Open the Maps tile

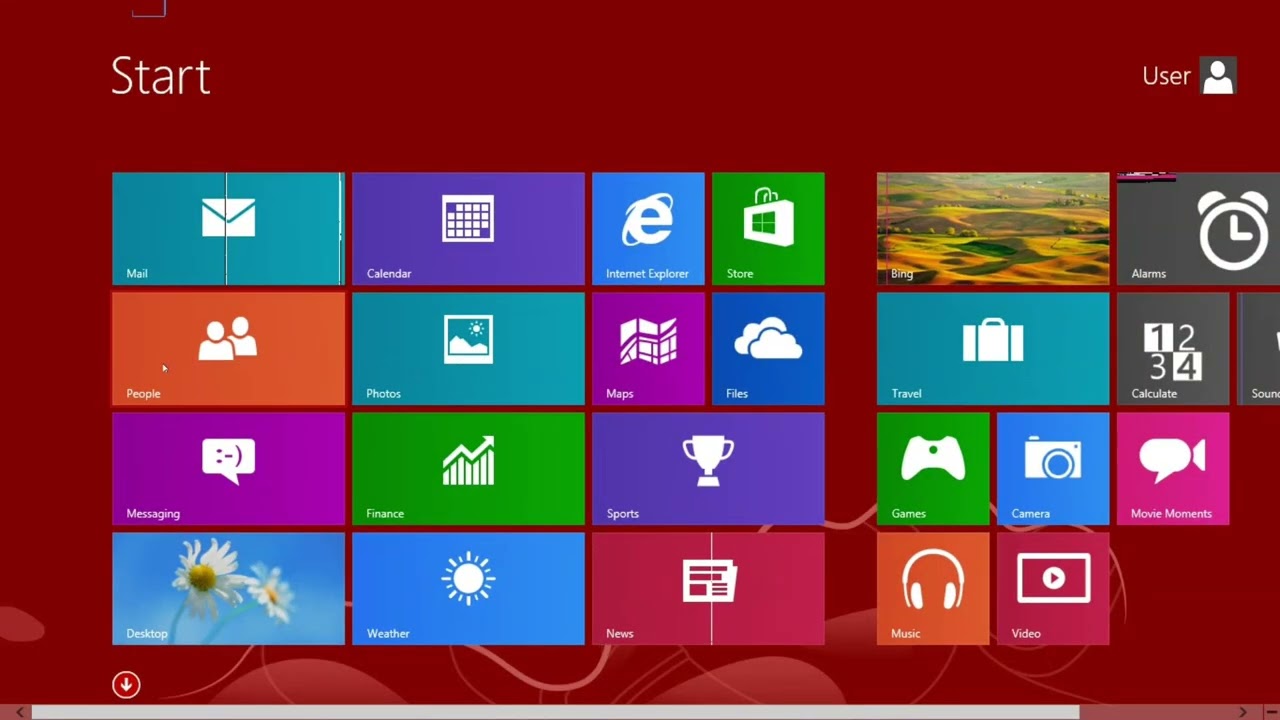point(648,349)
